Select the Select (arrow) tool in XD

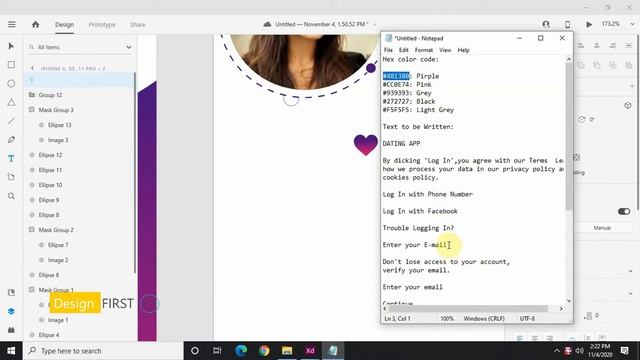(x=11, y=46)
